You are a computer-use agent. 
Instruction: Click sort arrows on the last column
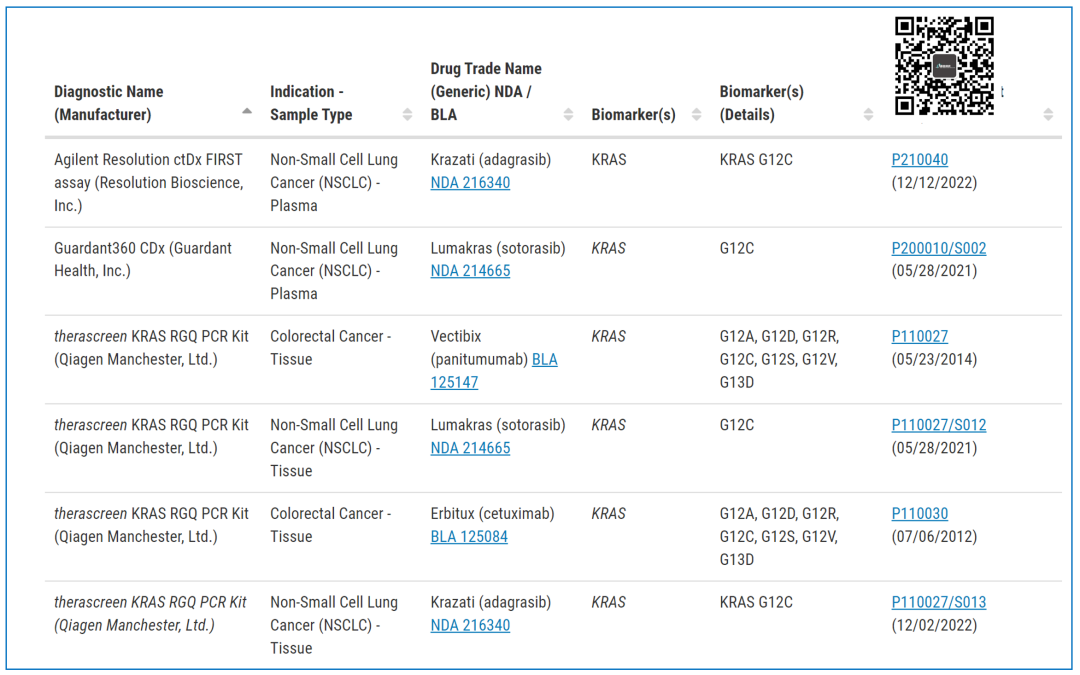pos(1047,115)
